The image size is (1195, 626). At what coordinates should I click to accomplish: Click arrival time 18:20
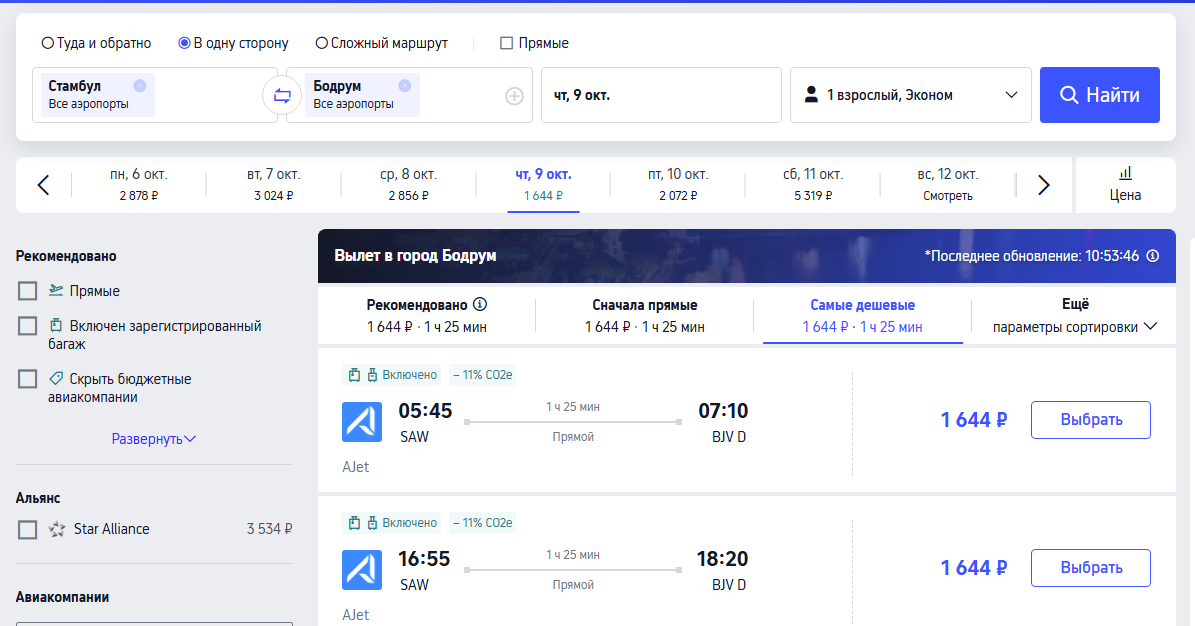coord(722,559)
